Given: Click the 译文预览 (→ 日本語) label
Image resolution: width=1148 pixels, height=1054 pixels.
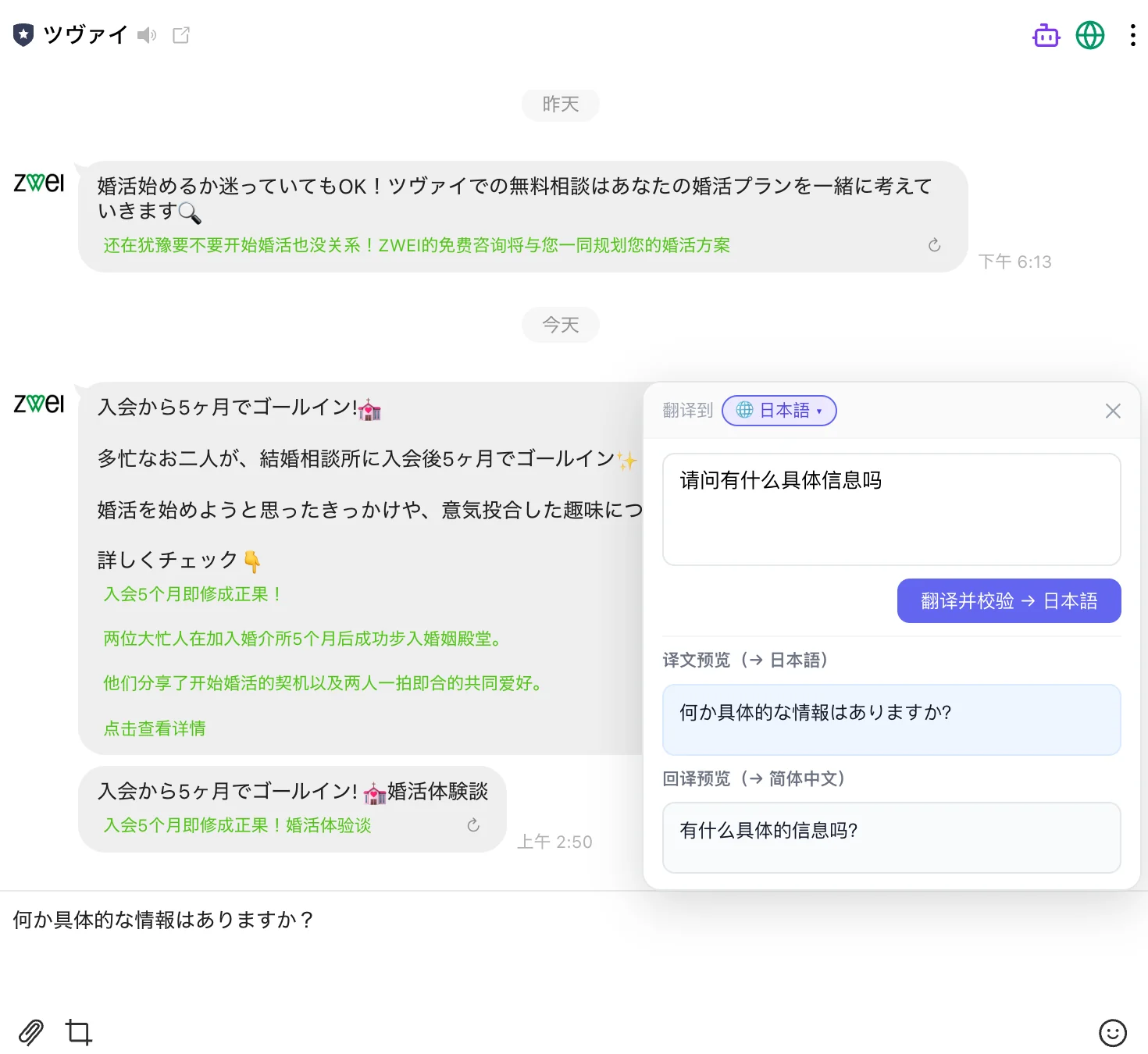Looking at the screenshot, I should [x=746, y=660].
